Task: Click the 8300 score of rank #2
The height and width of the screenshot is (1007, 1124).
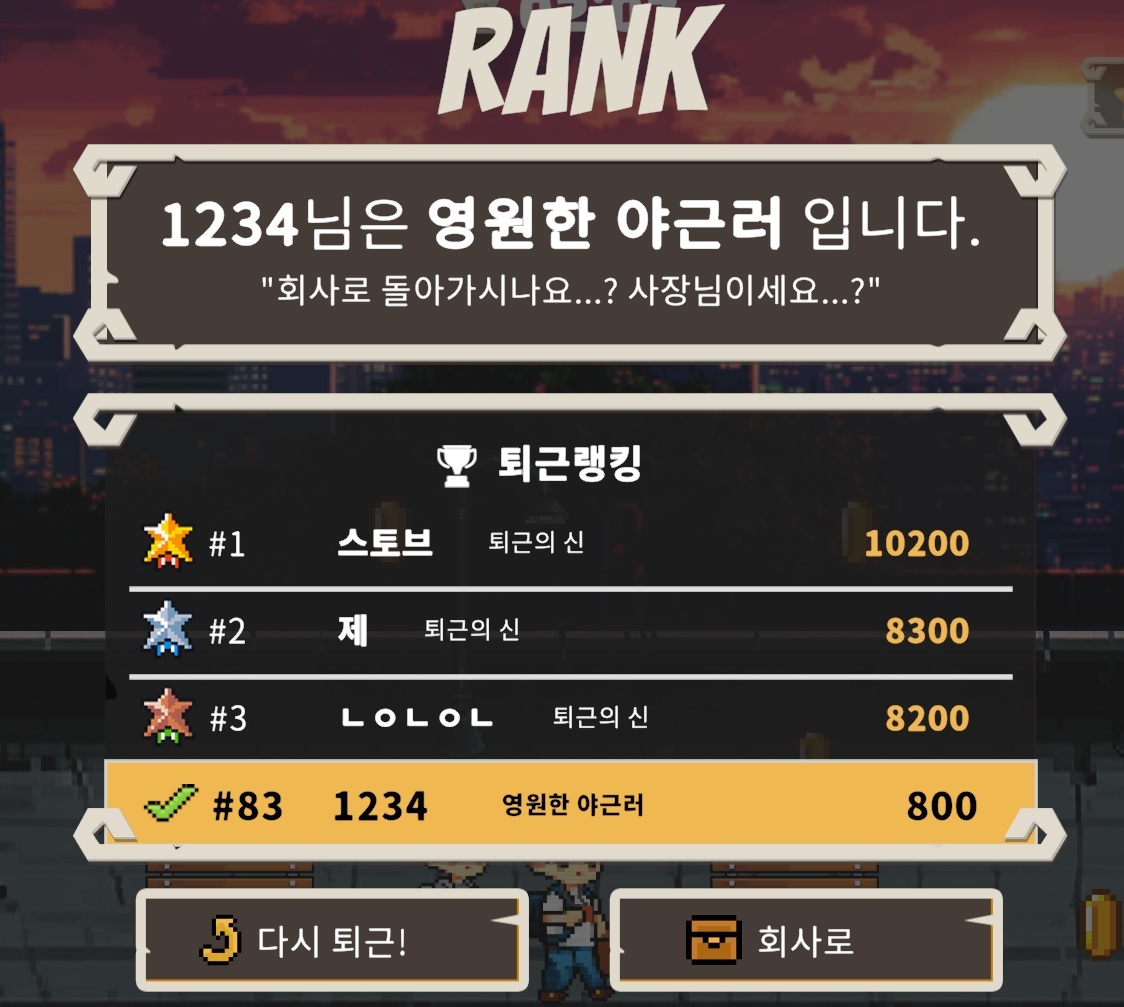Action: pos(928,631)
